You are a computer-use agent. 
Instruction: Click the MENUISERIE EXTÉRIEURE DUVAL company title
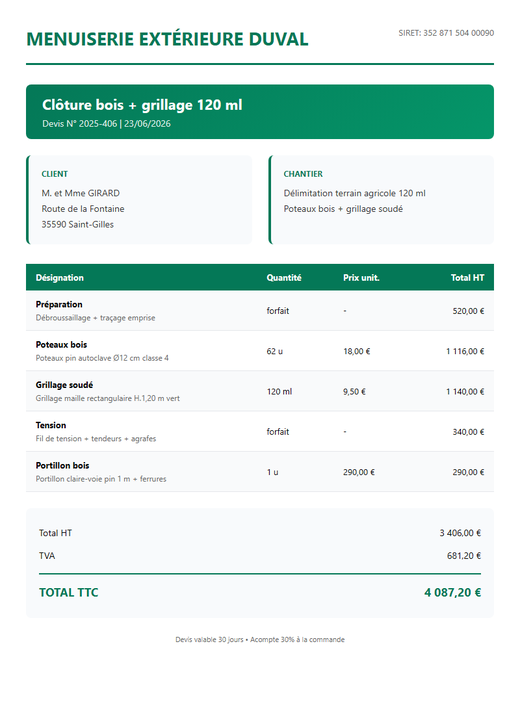tap(167, 39)
